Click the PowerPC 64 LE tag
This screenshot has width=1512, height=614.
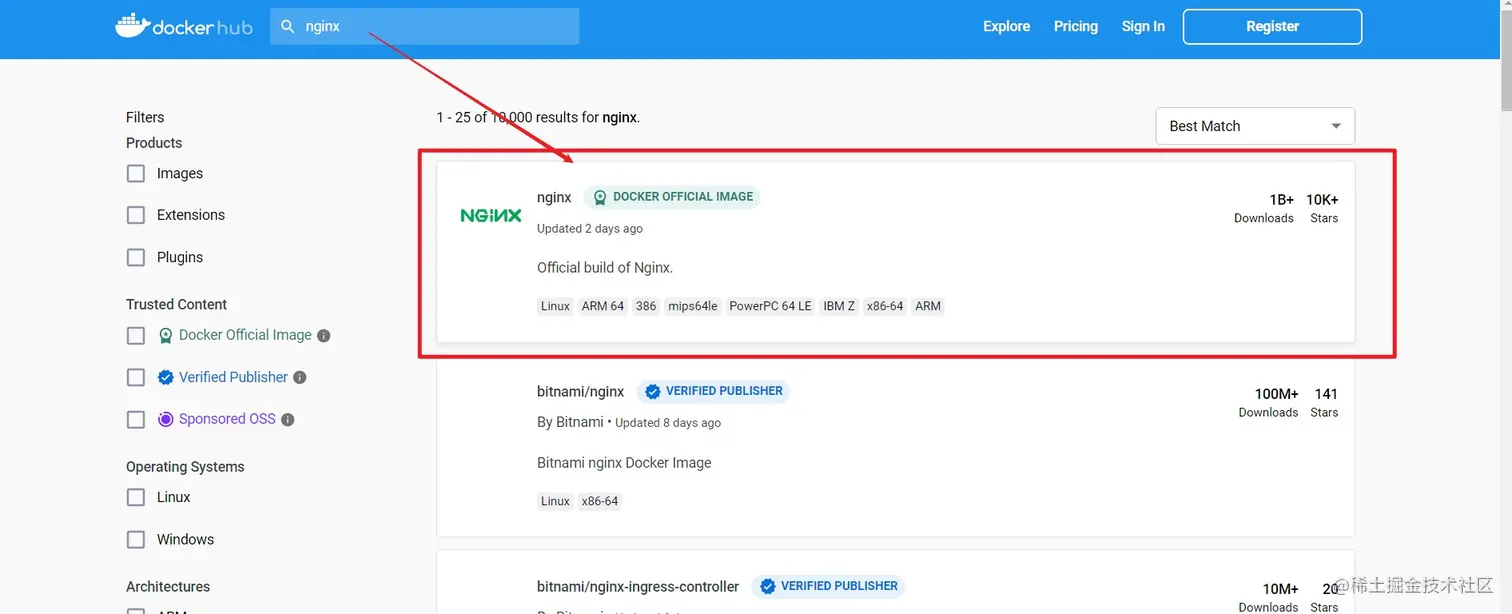(770, 306)
